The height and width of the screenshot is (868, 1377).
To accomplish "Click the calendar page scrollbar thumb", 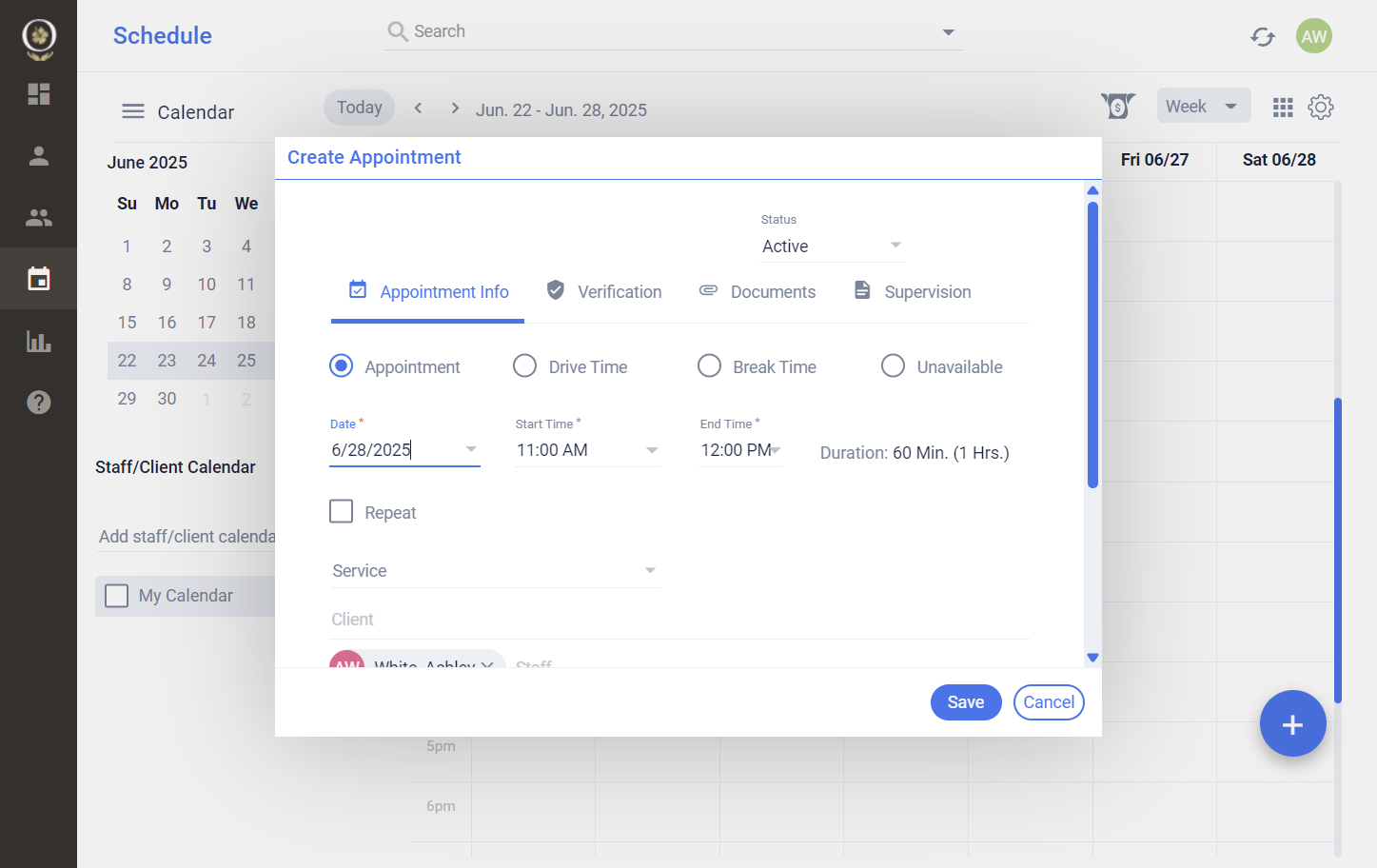I will point(1338,550).
